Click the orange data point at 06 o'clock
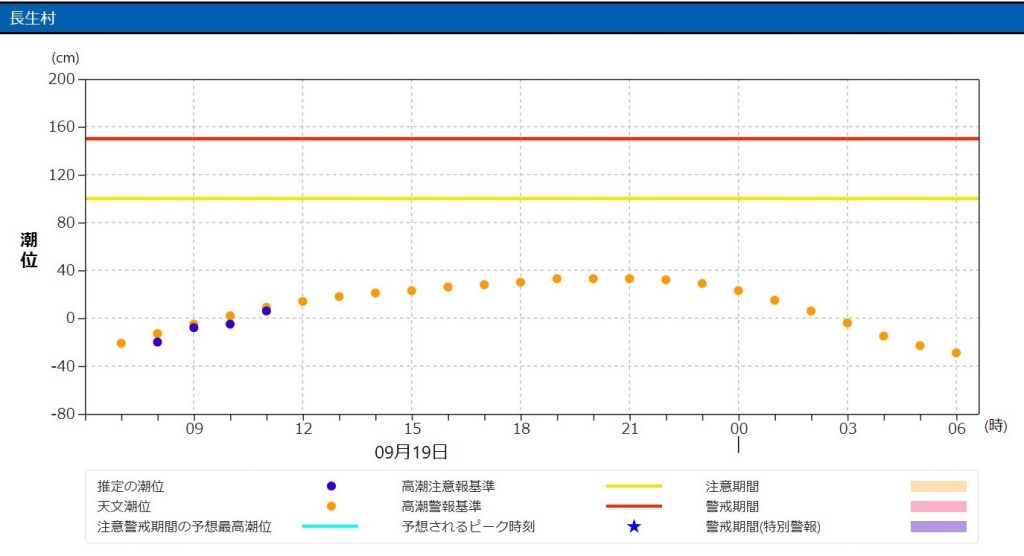This screenshot has height=556, width=1024. 956,353
